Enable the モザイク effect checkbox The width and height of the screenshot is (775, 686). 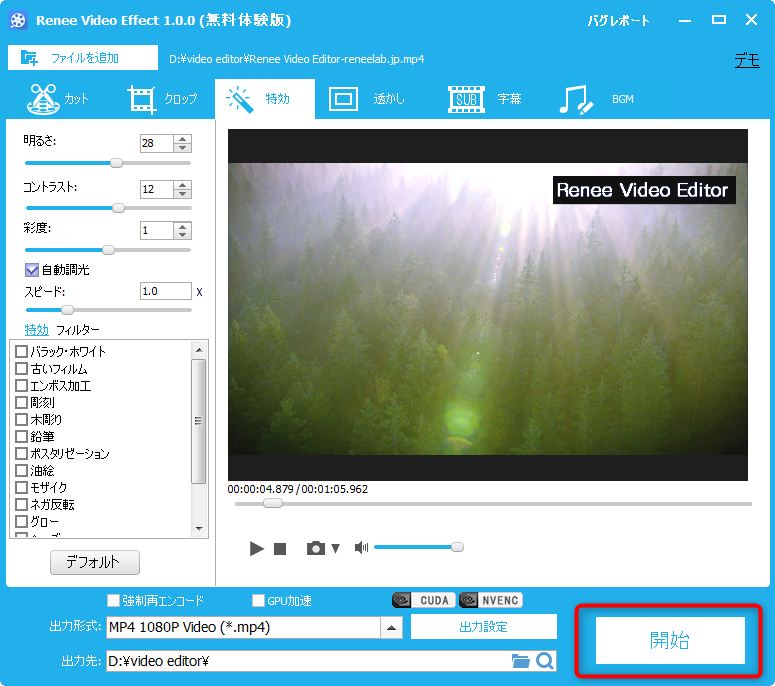21,487
